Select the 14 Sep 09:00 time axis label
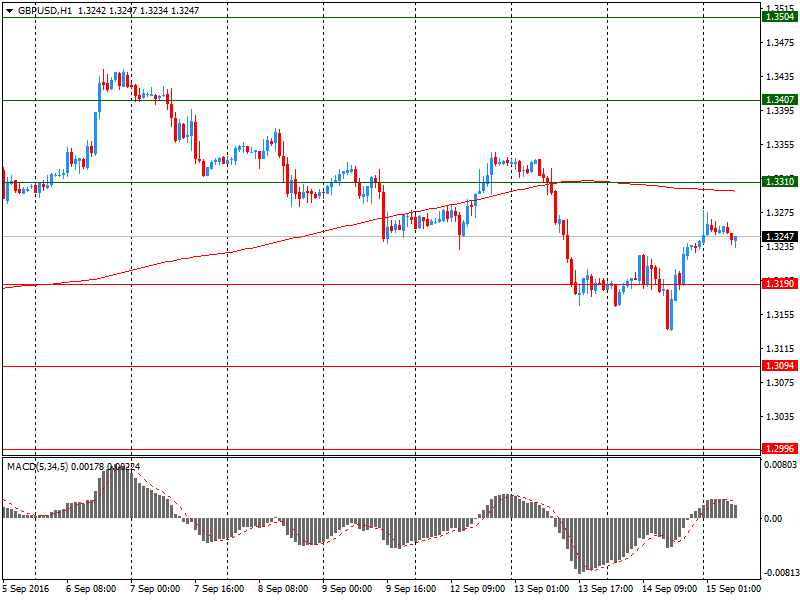Screen dimensions: 800x600 coord(669,589)
